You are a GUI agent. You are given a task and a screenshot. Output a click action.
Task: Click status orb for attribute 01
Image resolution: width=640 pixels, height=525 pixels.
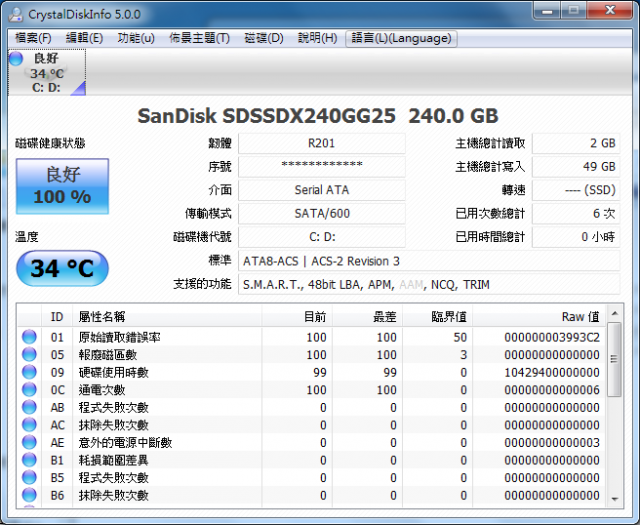tap(29, 337)
